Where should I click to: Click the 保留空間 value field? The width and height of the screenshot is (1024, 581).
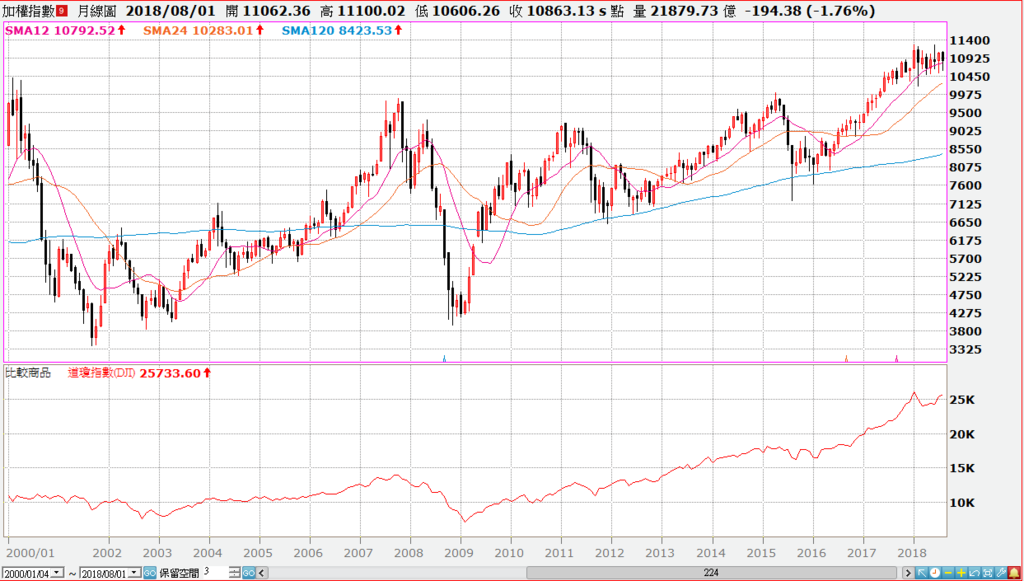pyautogui.click(x=216, y=573)
